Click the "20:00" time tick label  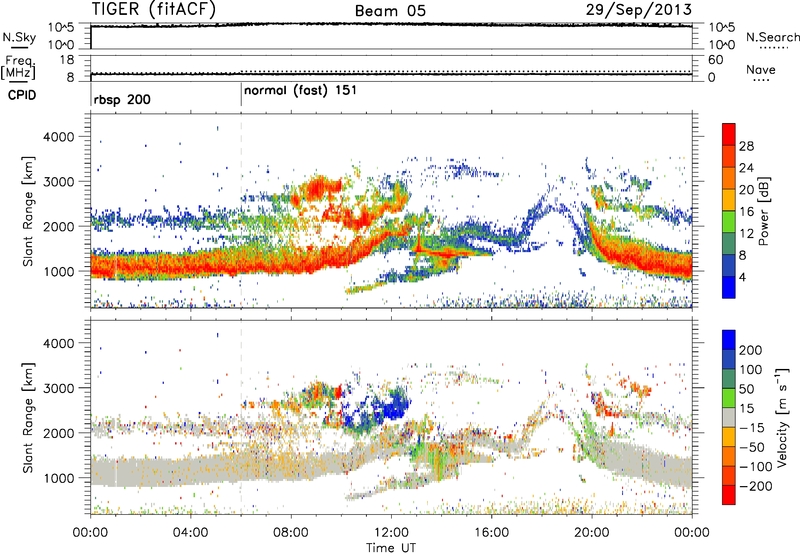coord(591,533)
